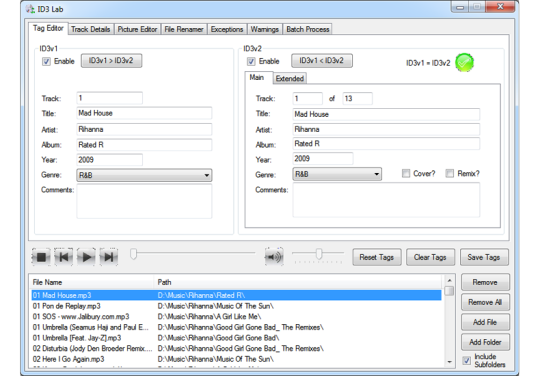
Task: Click the playback position slider thumb
Action: click(x=133, y=254)
